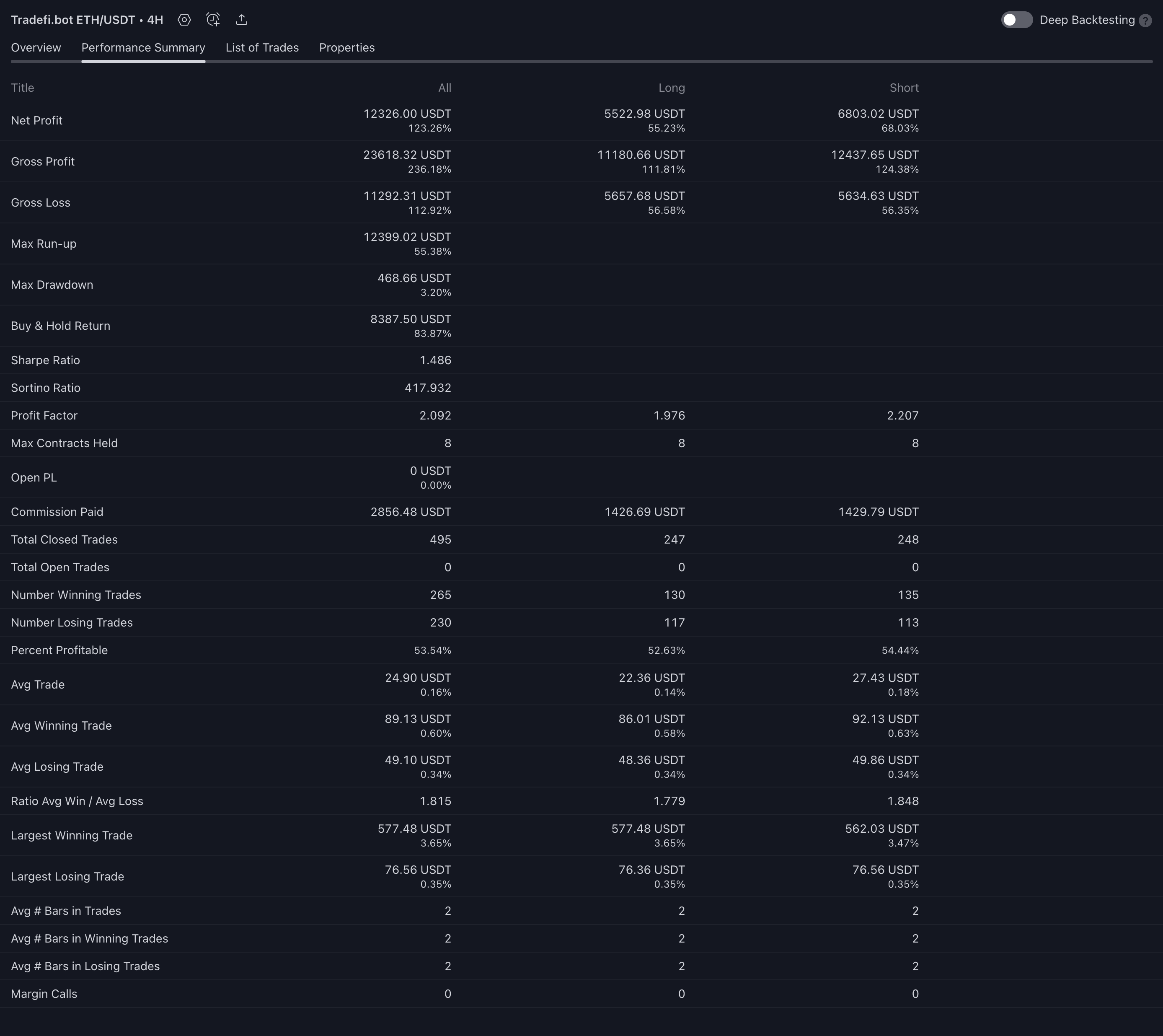This screenshot has width=1163, height=1036.
Task: Open the List of Trades tab
Action: pos(262,48)
